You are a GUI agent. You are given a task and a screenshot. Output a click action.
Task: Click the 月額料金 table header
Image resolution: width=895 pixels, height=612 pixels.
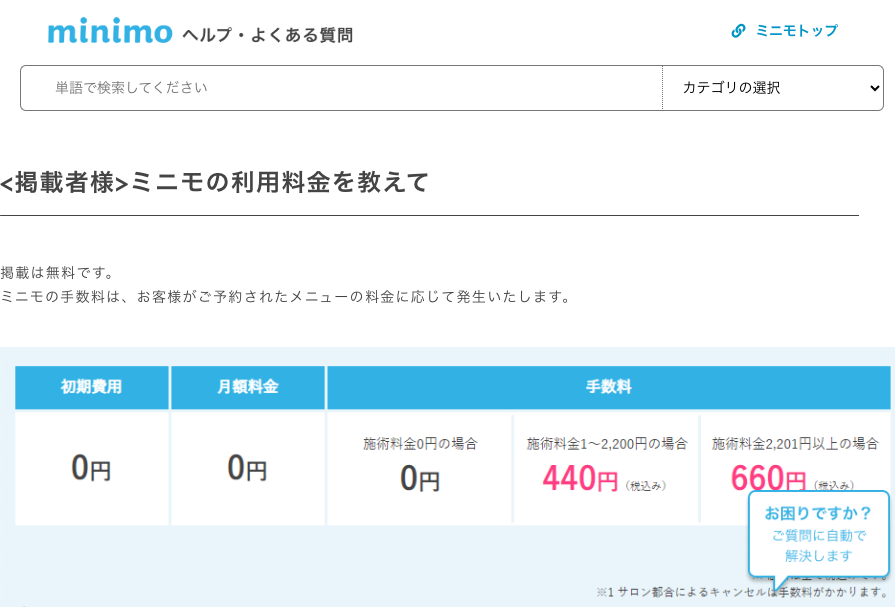click(247, 387)
